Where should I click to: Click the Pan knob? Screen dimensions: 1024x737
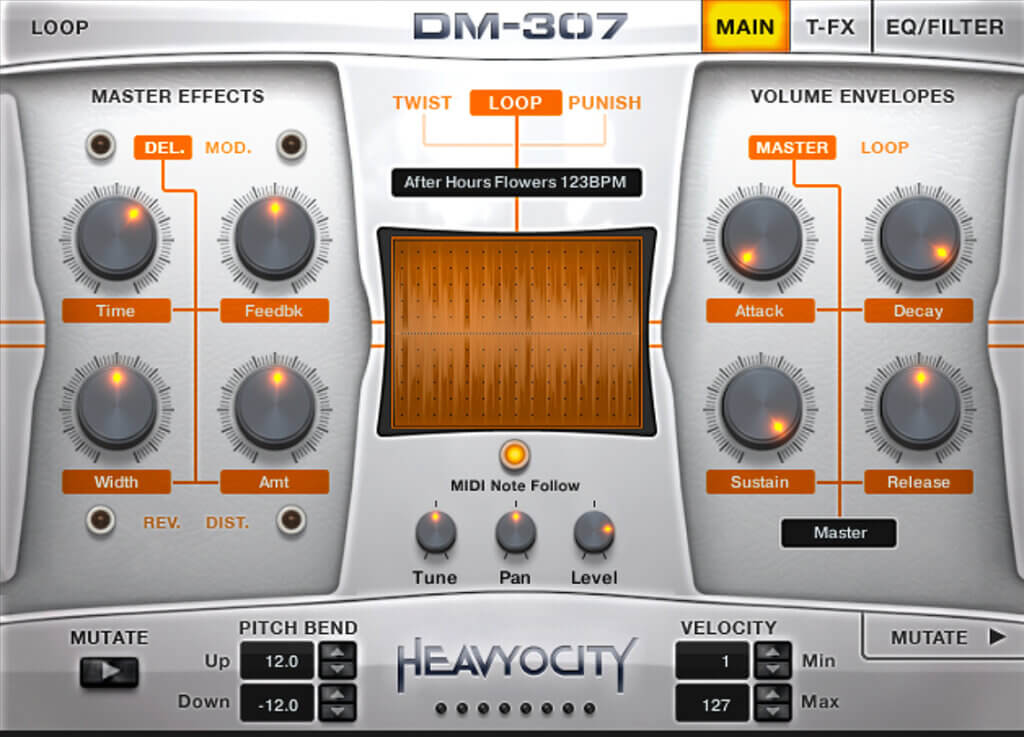pos(514,536)
